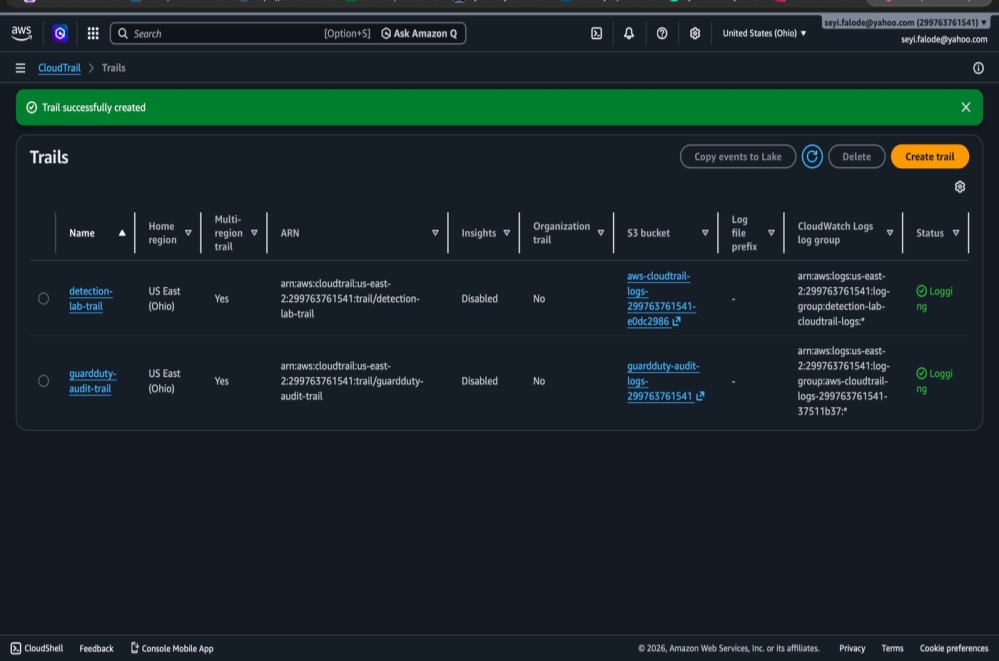Open the AWS console home logo
This screenshot has height=661, width=999.
click(21, 33)
